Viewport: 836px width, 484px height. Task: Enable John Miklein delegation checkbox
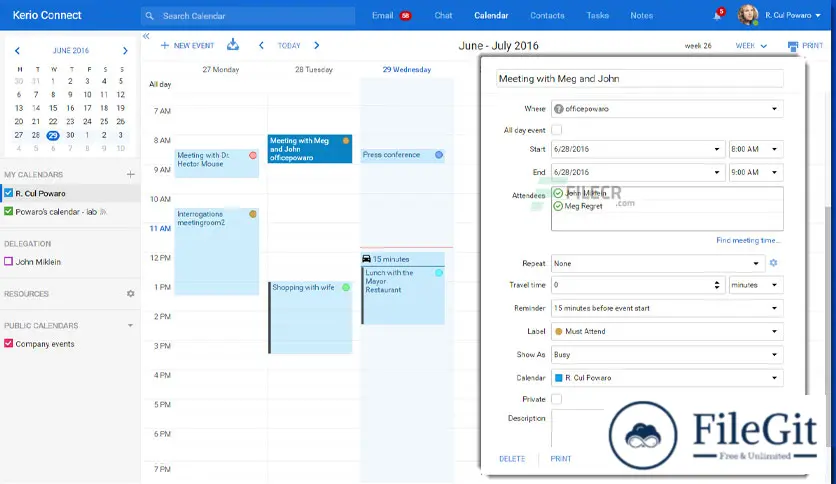[9, 261]
